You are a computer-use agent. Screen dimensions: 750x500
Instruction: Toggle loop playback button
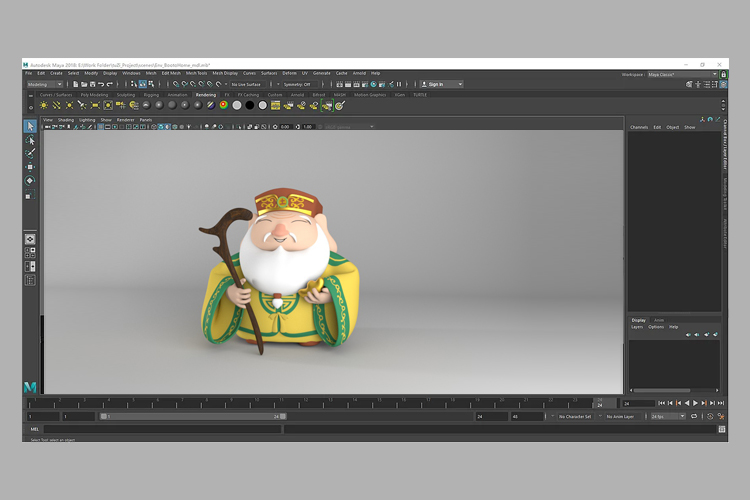point(694,417)
